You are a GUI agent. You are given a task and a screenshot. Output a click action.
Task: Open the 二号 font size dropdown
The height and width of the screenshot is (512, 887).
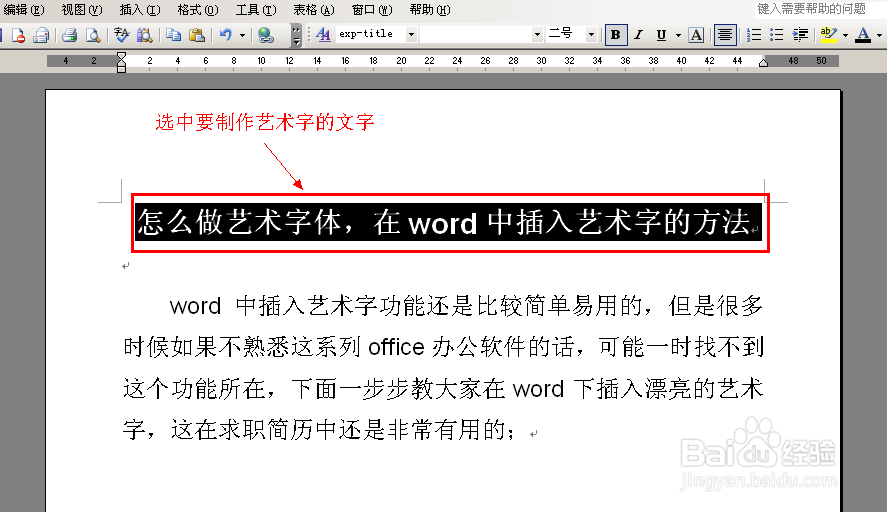click(591, 35)
